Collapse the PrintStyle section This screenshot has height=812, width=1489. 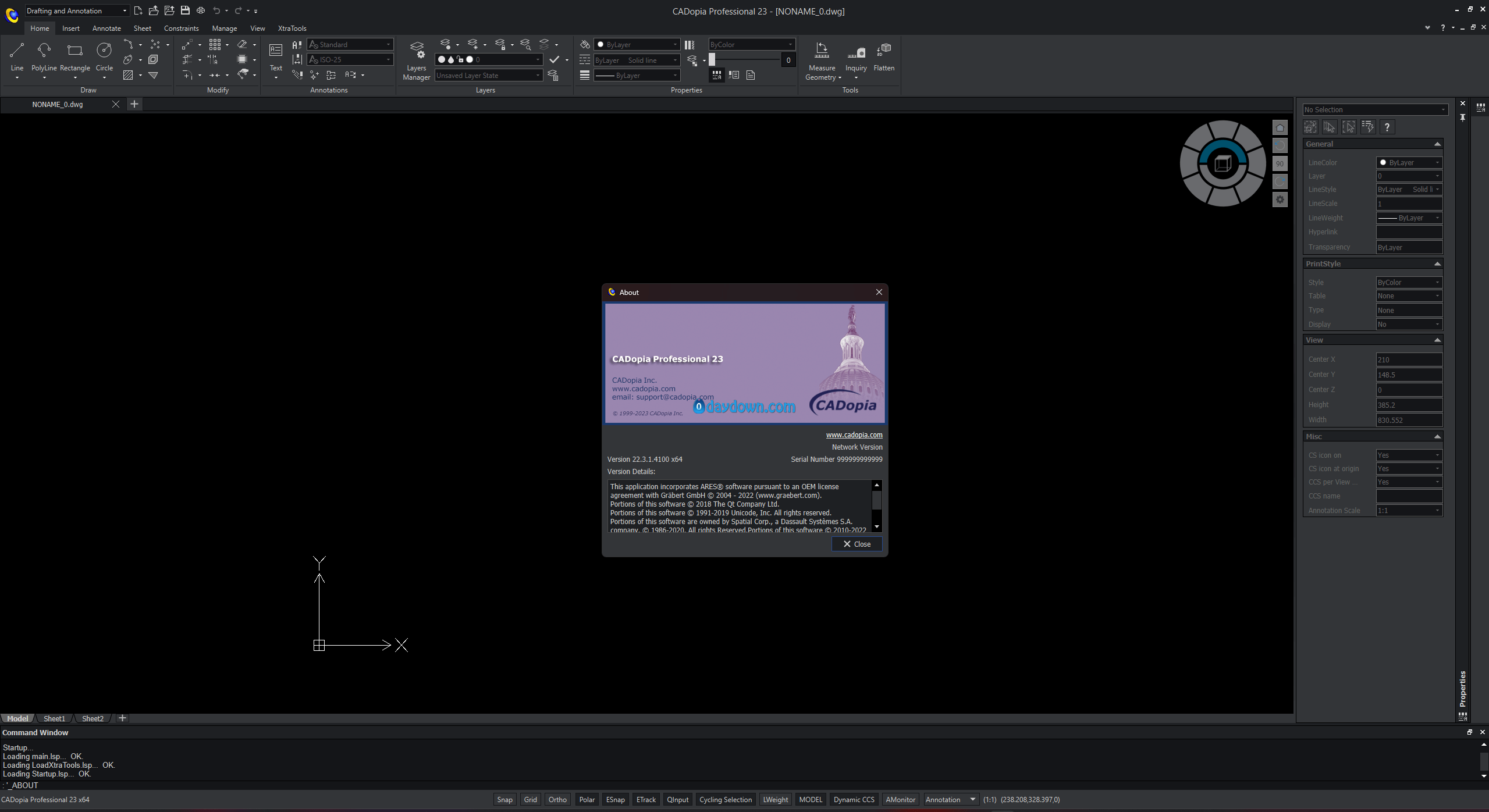[x=1437, y=263]
